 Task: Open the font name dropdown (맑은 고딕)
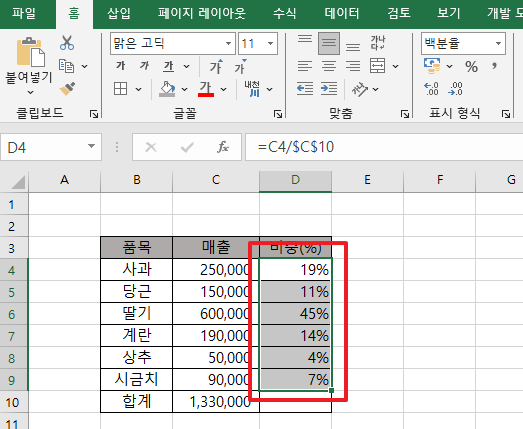228,43
